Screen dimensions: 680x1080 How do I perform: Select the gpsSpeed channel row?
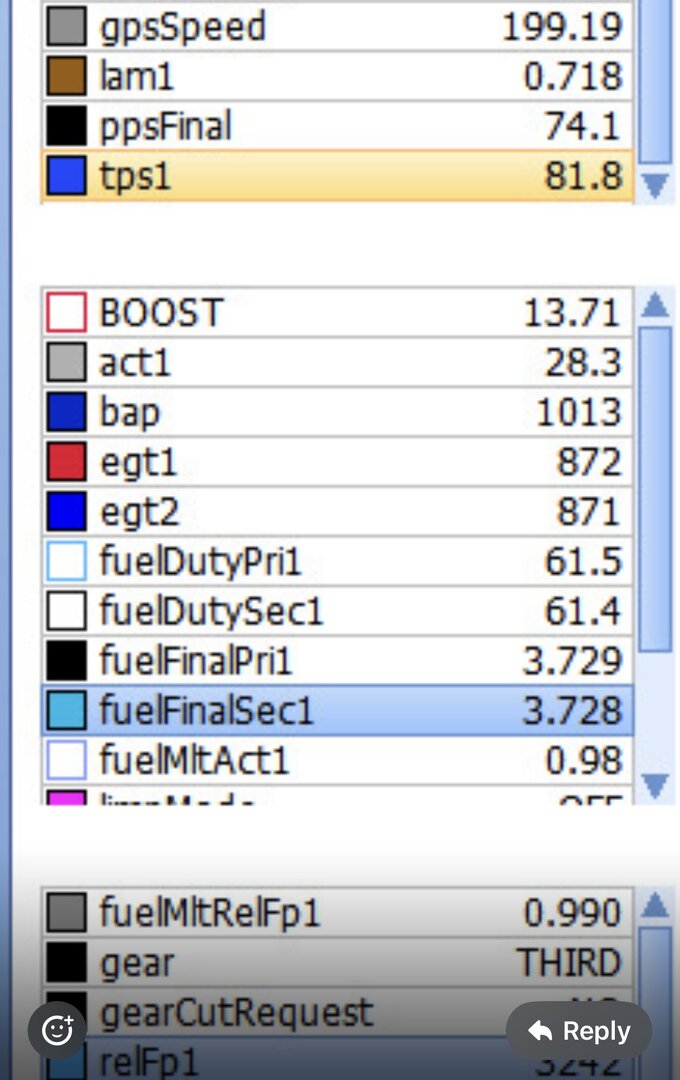pos(338,26)
